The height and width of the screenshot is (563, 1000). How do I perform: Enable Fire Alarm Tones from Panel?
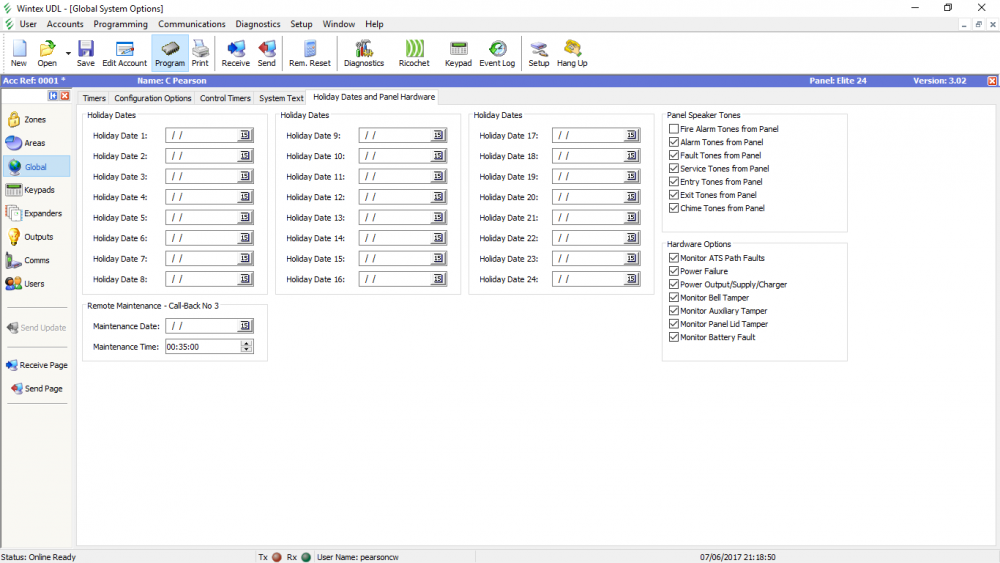674,129
